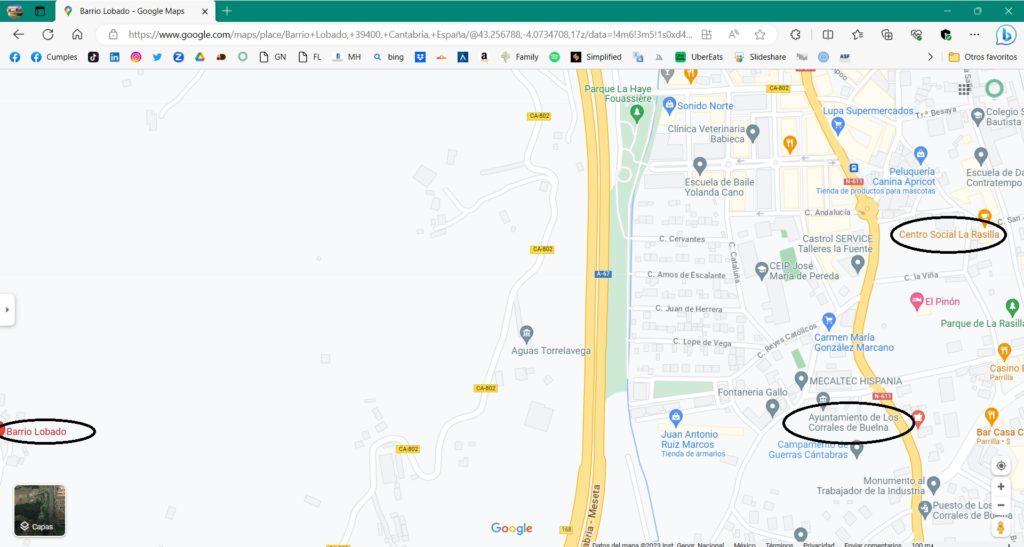Click the Barrio Lobado place label
Screen dimensions: 1024x547
[36, 431]
